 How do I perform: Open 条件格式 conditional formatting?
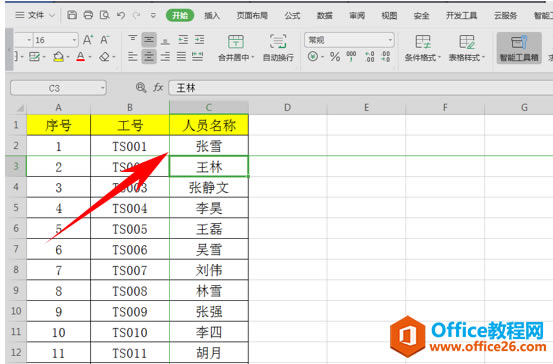coord(423,48)
